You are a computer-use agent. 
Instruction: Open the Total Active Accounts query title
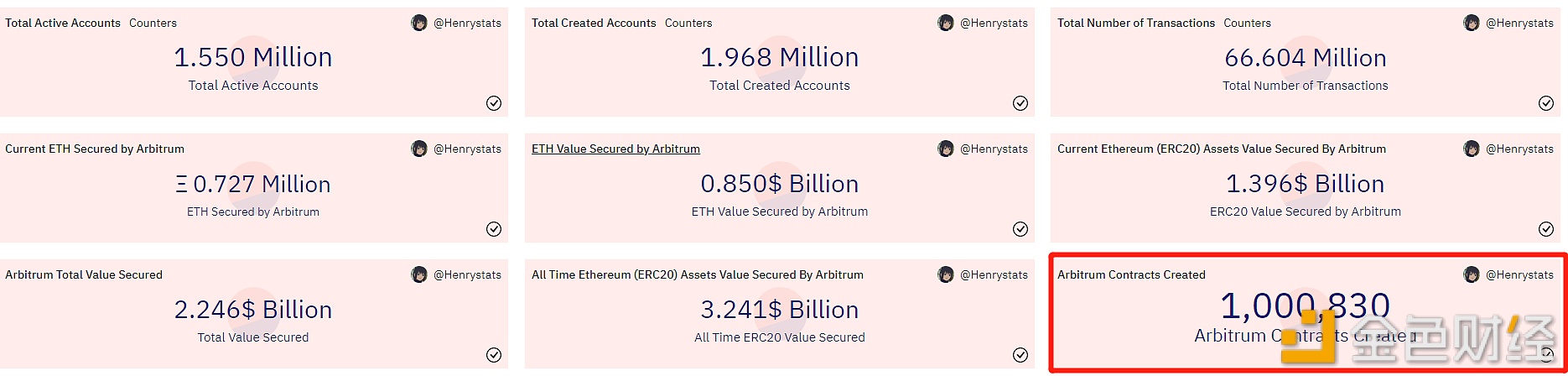63,23
